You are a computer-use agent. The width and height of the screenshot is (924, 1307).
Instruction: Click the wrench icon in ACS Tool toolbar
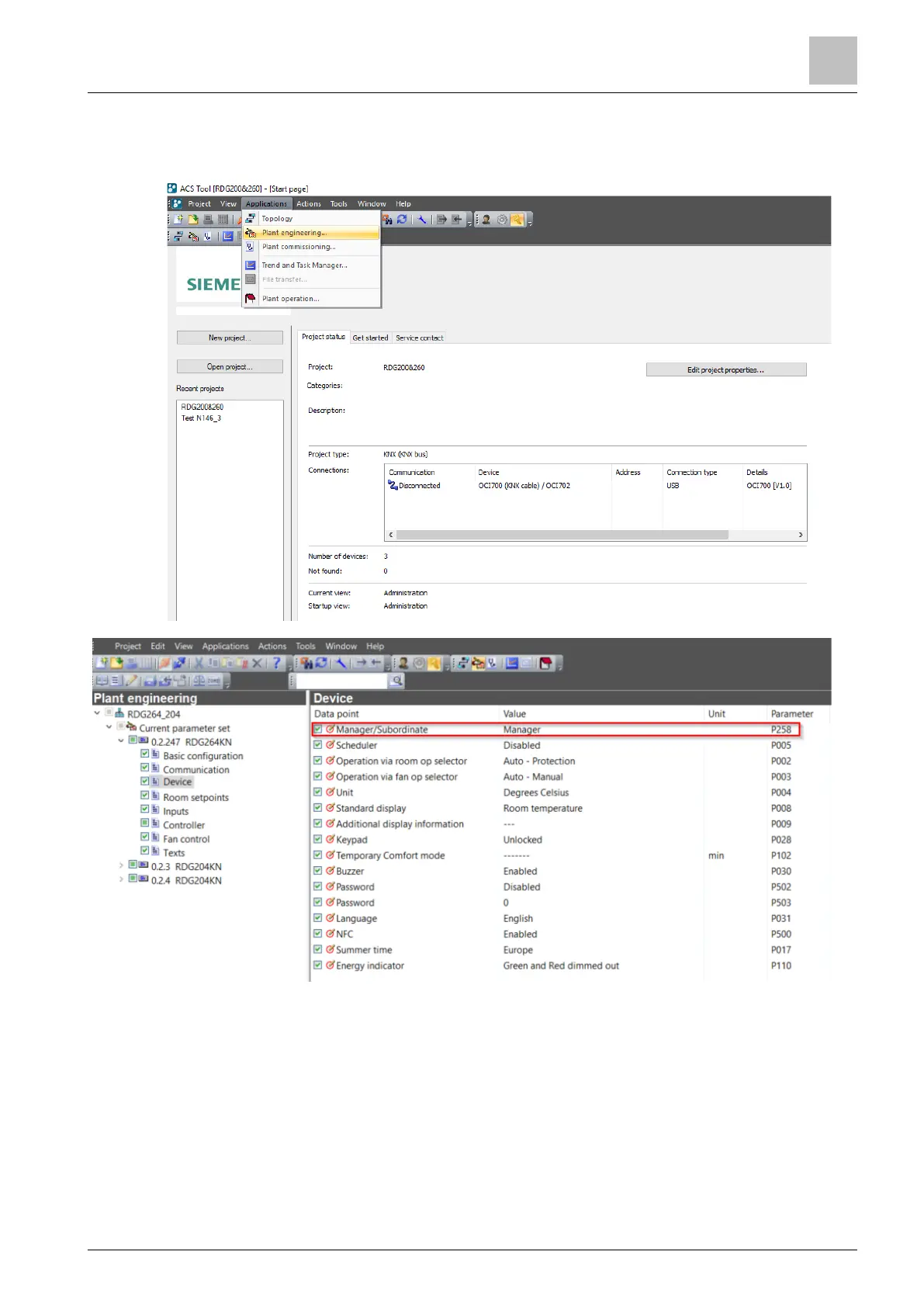point(422,220)
